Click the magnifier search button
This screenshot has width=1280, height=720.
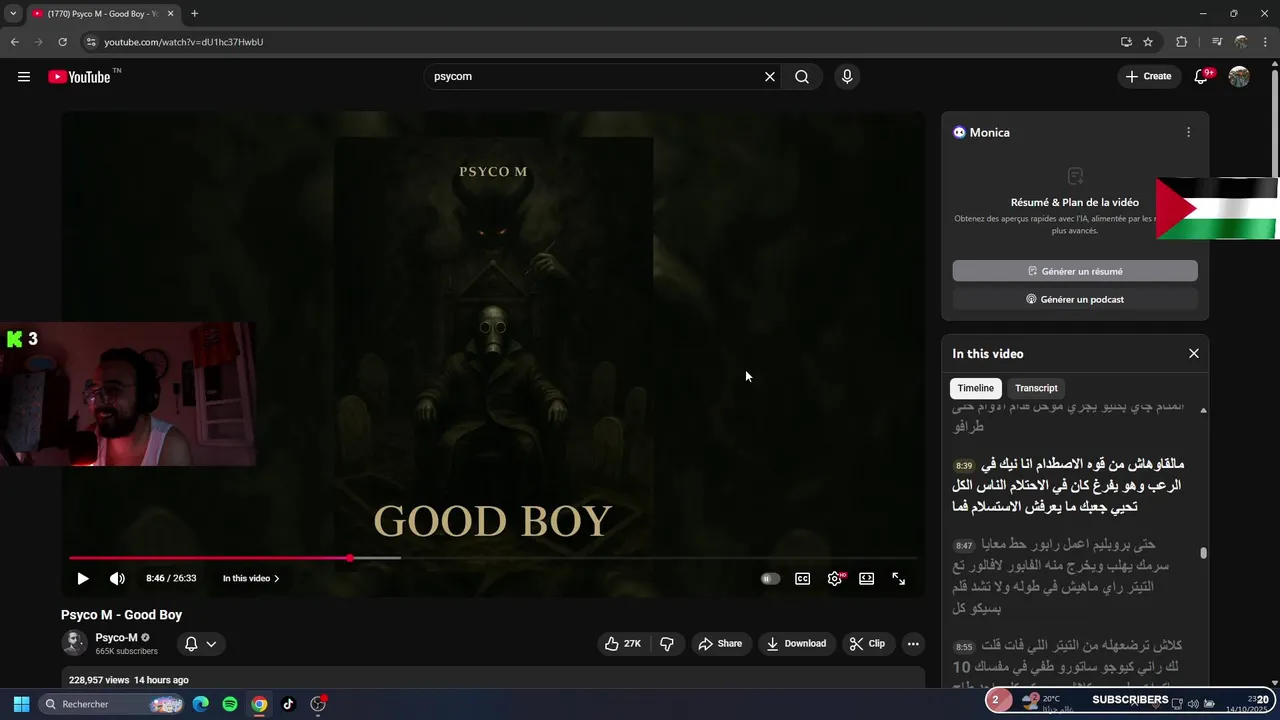[x=802, y=77]
